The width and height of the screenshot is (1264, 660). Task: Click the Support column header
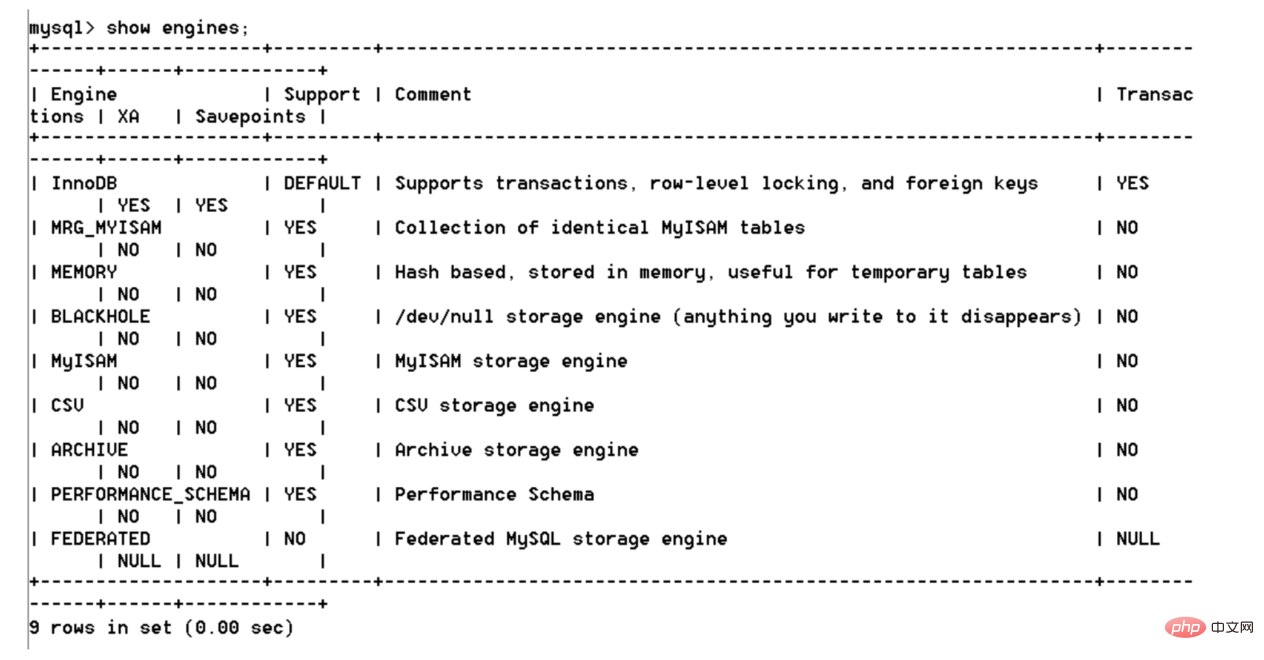click(322, 95)
